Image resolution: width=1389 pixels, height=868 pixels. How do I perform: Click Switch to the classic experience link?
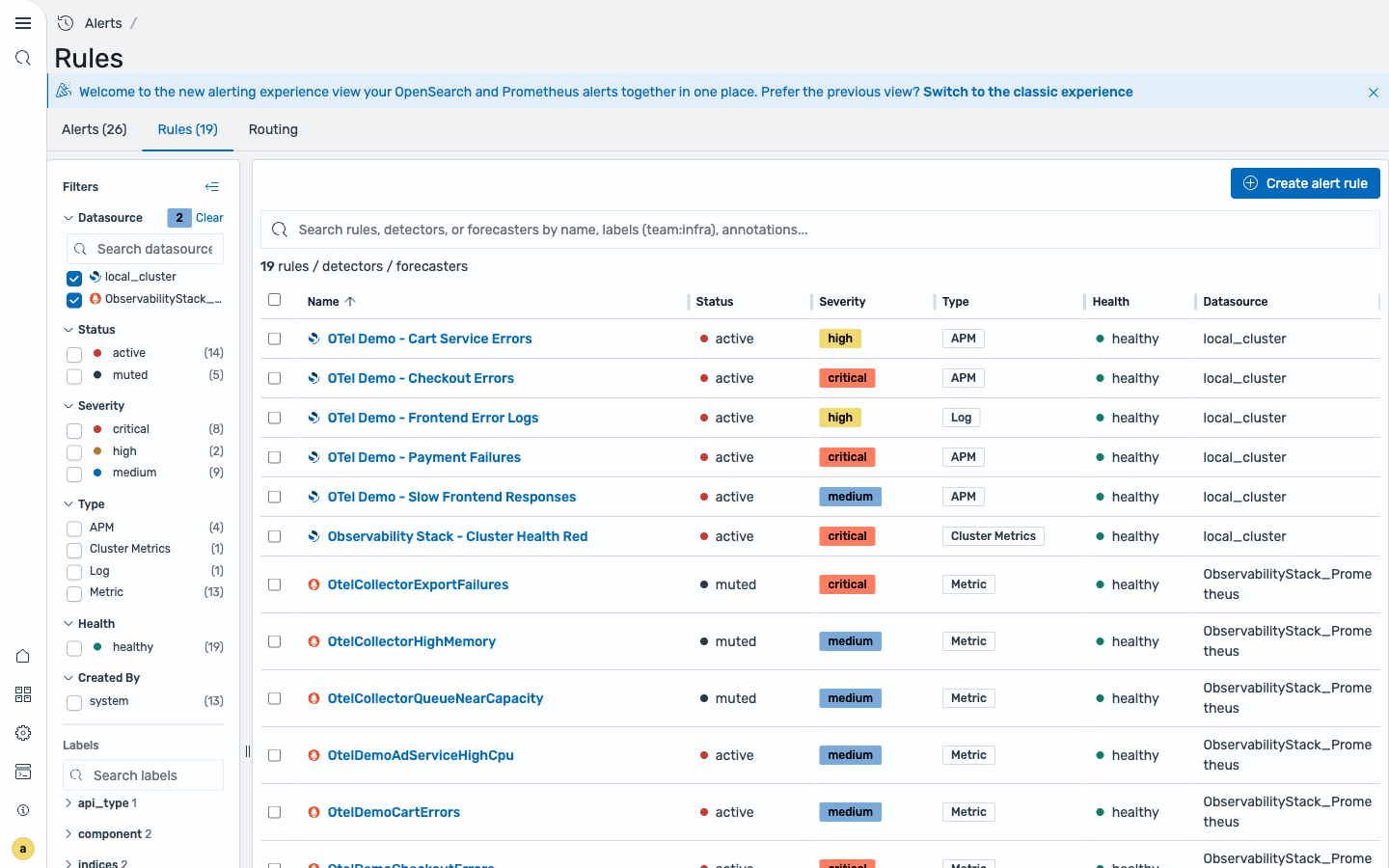(1028, 92)
